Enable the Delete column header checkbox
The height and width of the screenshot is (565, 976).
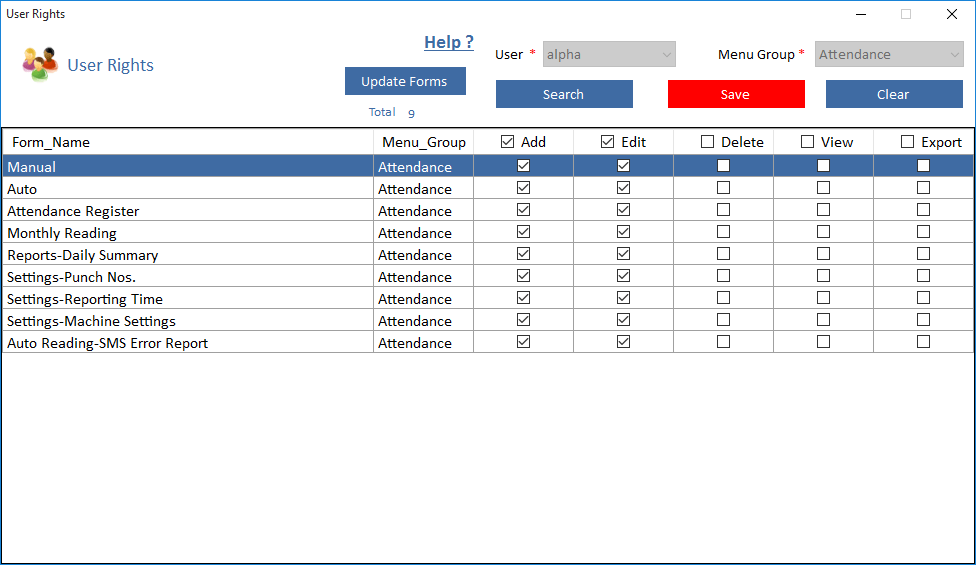coord(708,142)
